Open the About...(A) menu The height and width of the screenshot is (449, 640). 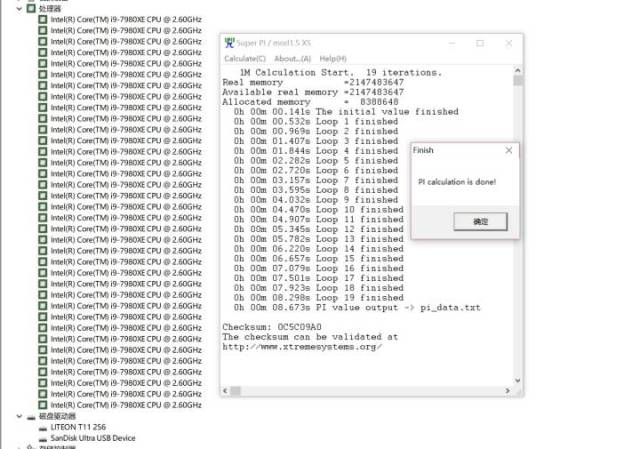293,59
